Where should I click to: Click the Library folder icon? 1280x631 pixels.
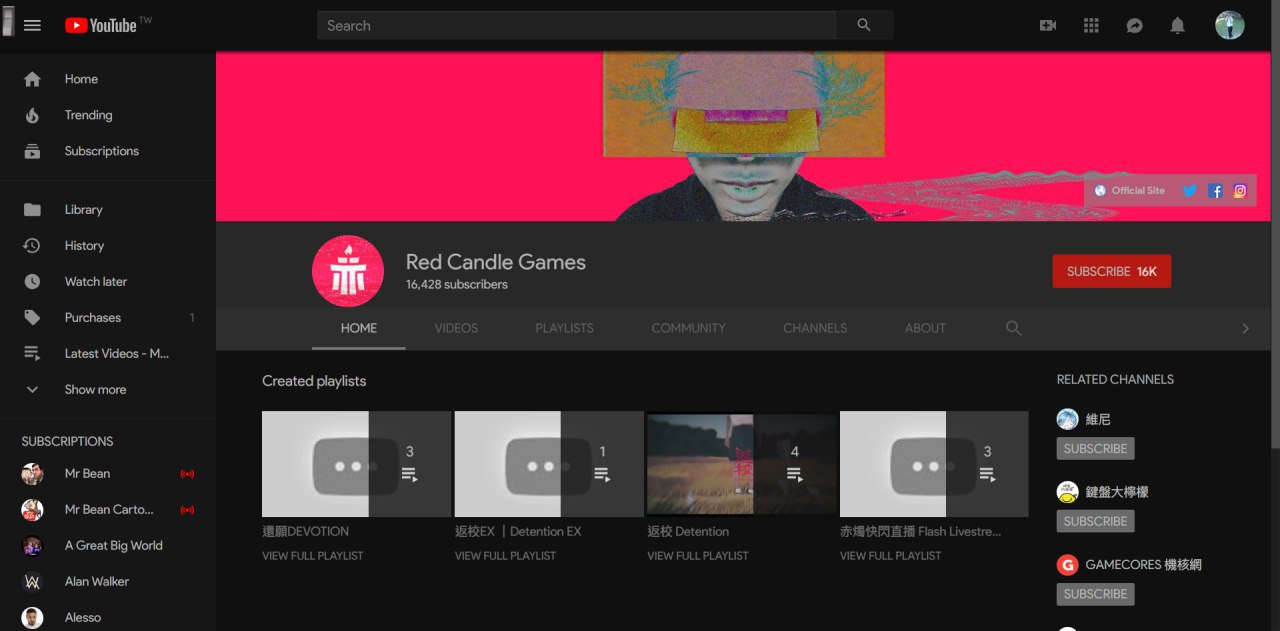click(32, 209)
